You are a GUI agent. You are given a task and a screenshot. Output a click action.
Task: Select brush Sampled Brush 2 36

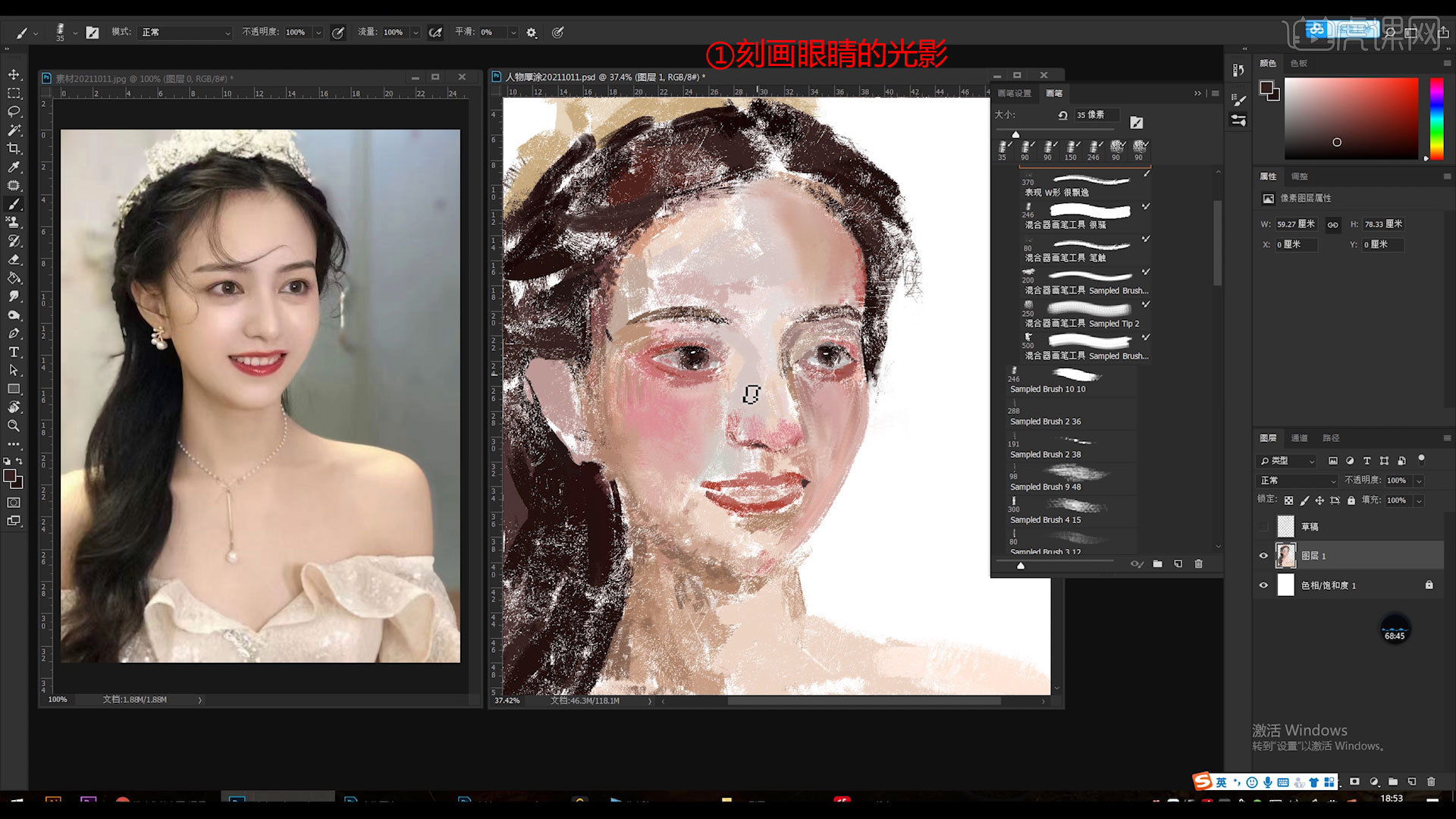(x=1072, y=414)
